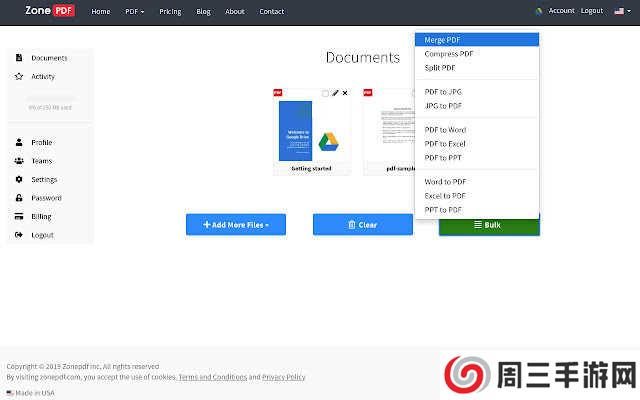This screenshot has height=400, width=640.
Task: Click the Billing label in sidebar
Action: 41,216
